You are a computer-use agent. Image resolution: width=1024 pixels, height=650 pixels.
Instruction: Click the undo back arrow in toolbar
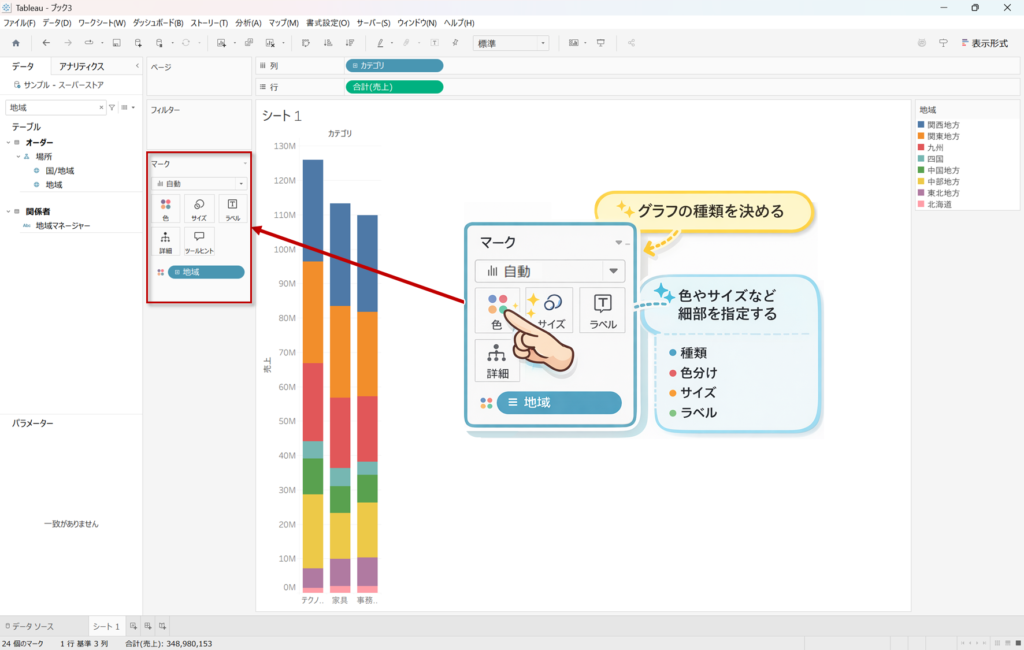coord(46,43)
